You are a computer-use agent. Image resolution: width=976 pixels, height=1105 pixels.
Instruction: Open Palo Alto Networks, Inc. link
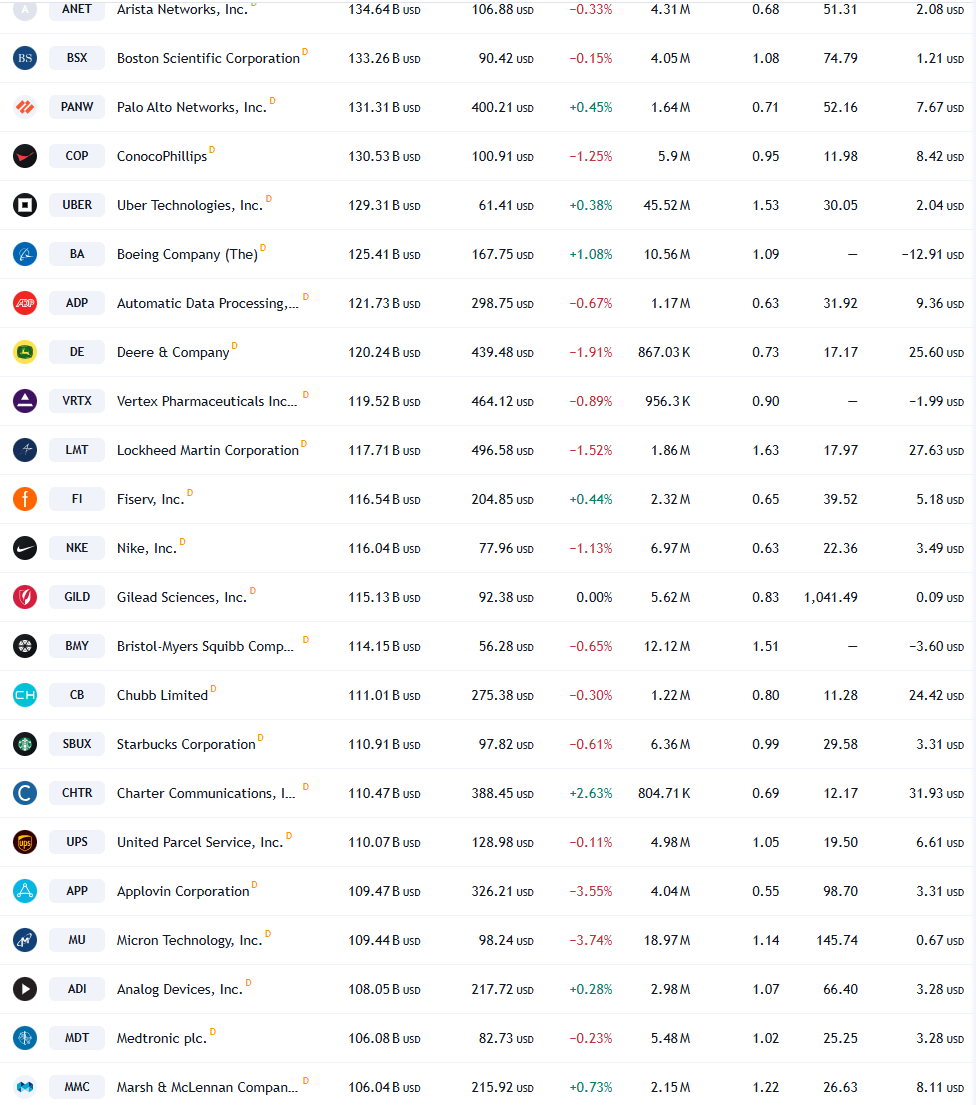(192, 107)
